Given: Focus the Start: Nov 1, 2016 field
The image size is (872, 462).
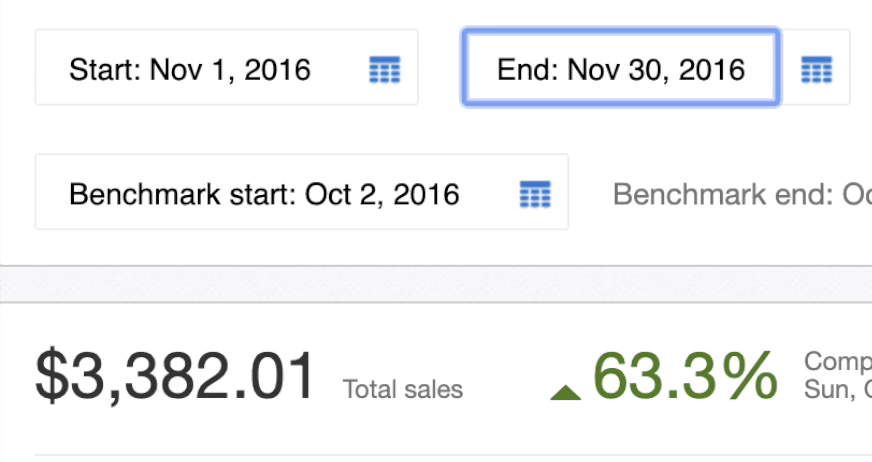Looking at the screenshot, I should tap(226, 67).
